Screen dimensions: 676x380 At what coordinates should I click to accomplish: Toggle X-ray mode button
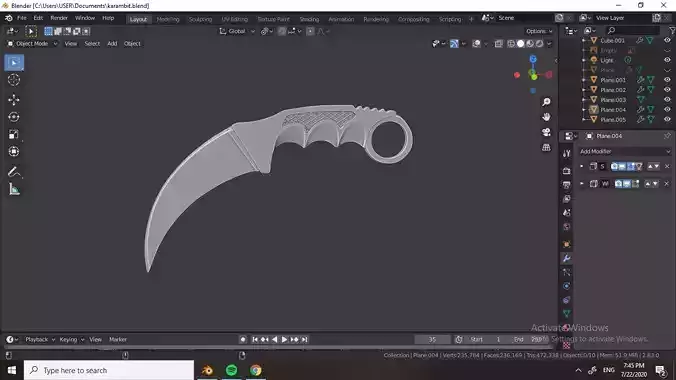point(498,44)
